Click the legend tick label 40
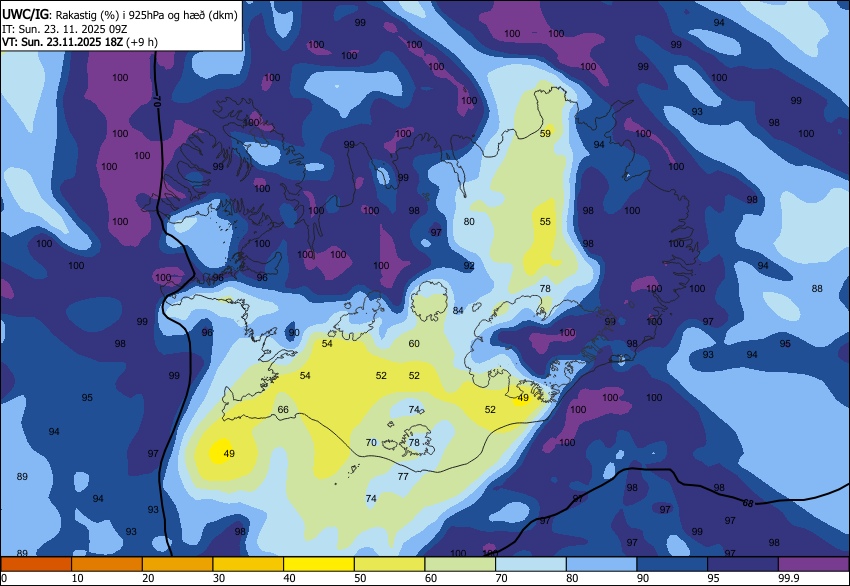Image resolution: width=850 pixels, height=586 pixels. [289, 578]
